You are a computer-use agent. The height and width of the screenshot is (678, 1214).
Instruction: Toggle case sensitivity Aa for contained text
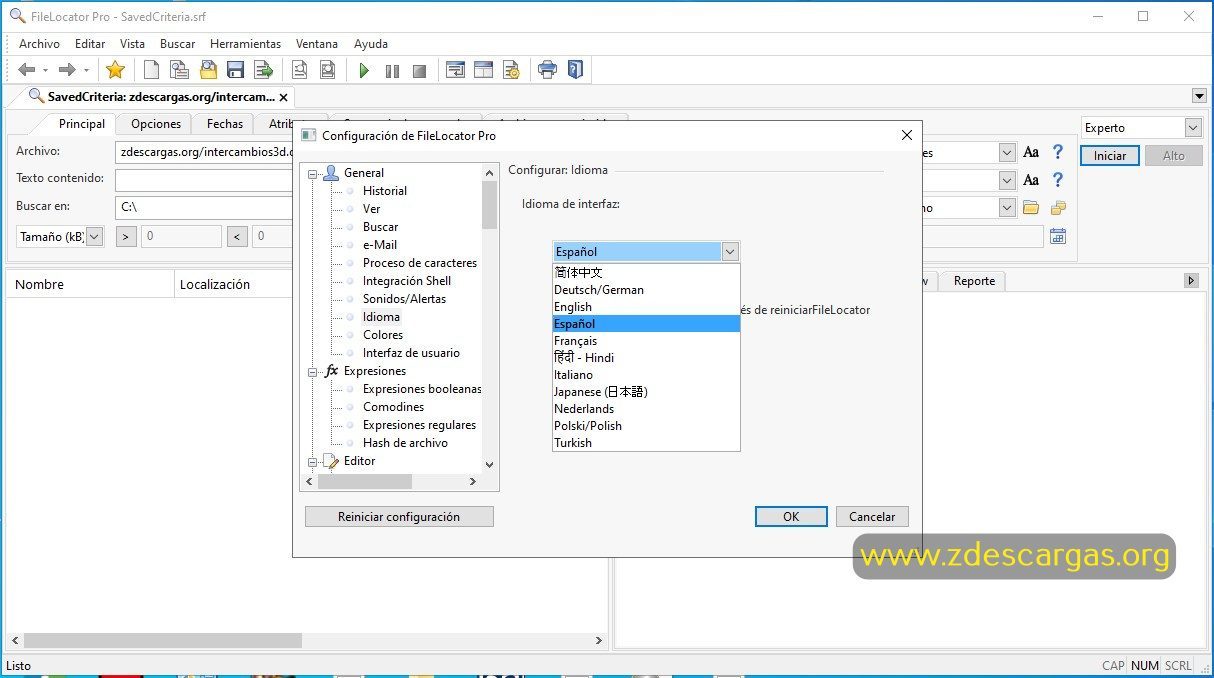(x=1031, y=180)
